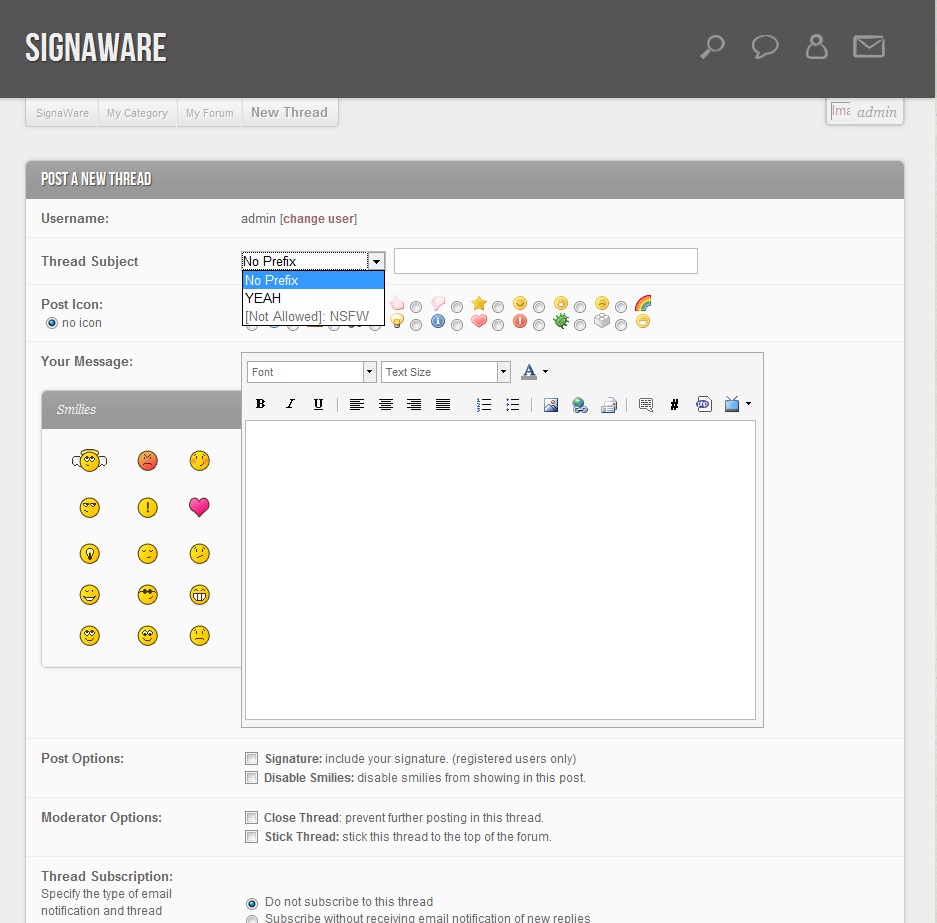
Task: Insert code with the hash icon
Action: point(674,405)
